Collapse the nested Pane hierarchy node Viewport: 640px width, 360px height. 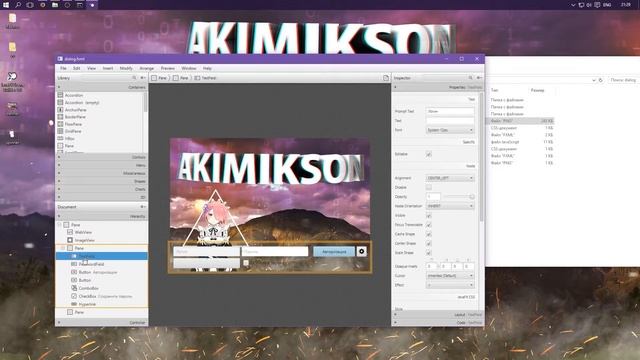pos(63,248)
